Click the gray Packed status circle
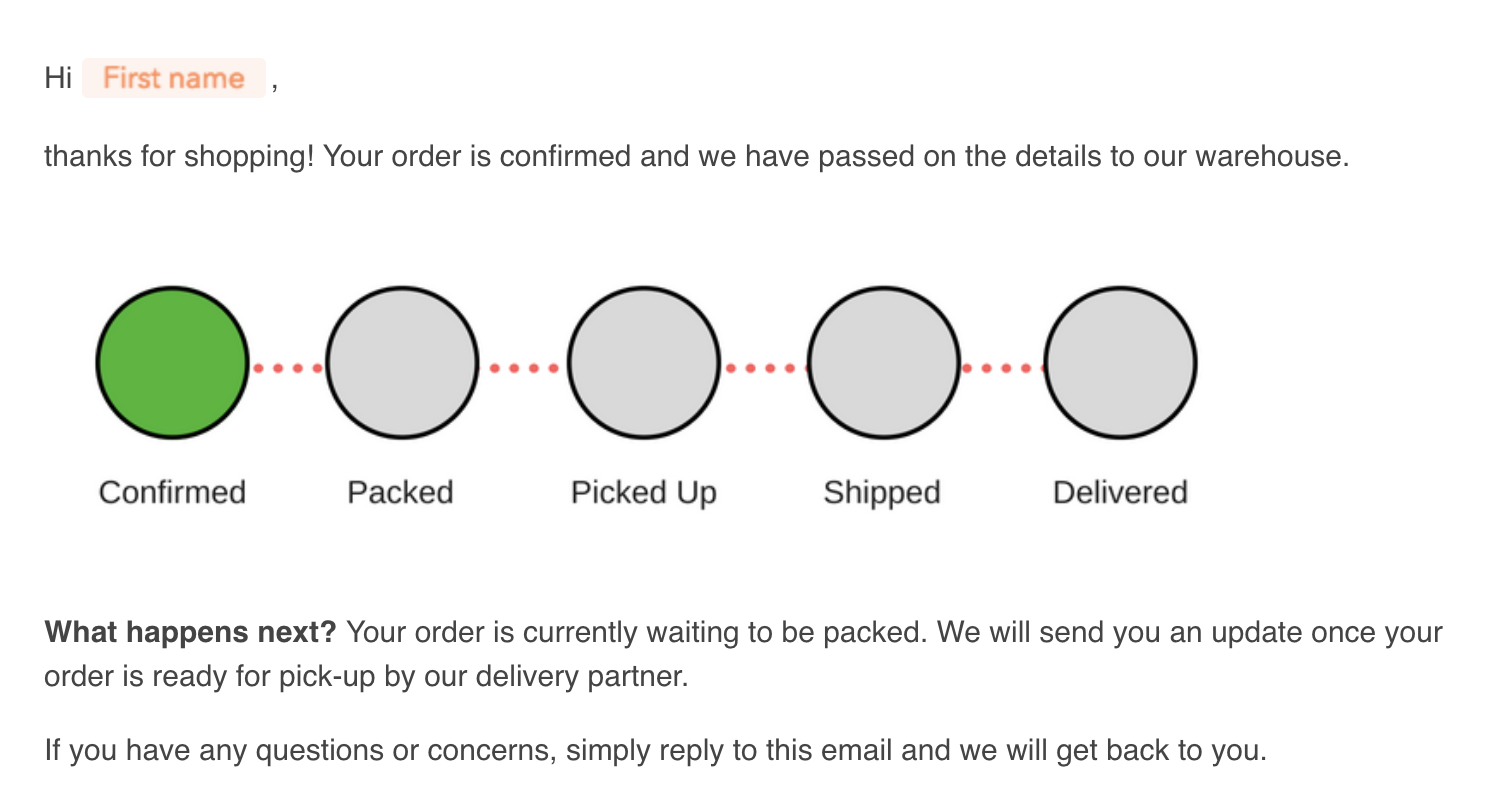 tap(402, 363)
